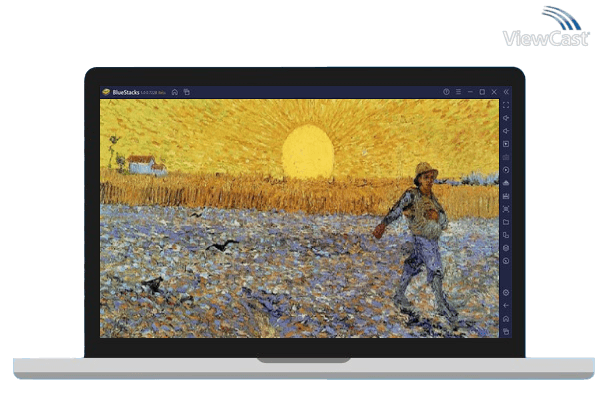Maximize the BlueStacks window
The image size is (602, 414).
point(482,92)
